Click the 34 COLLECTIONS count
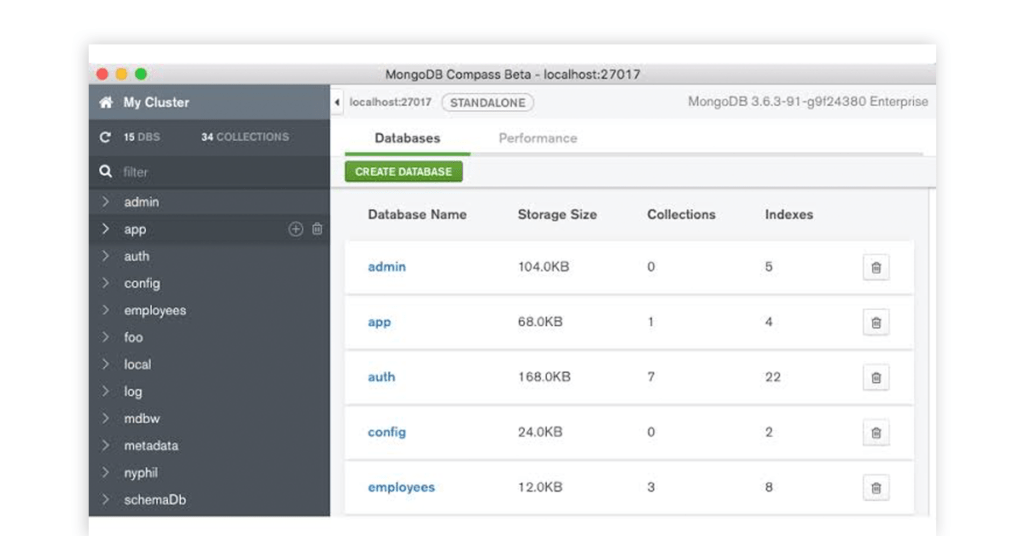 (245, 137)
